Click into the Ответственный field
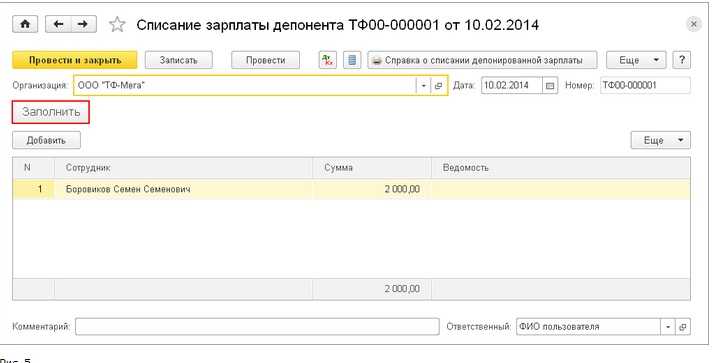Image resolution: width=719 pixels, height=363 pixels. pos(588,327)
